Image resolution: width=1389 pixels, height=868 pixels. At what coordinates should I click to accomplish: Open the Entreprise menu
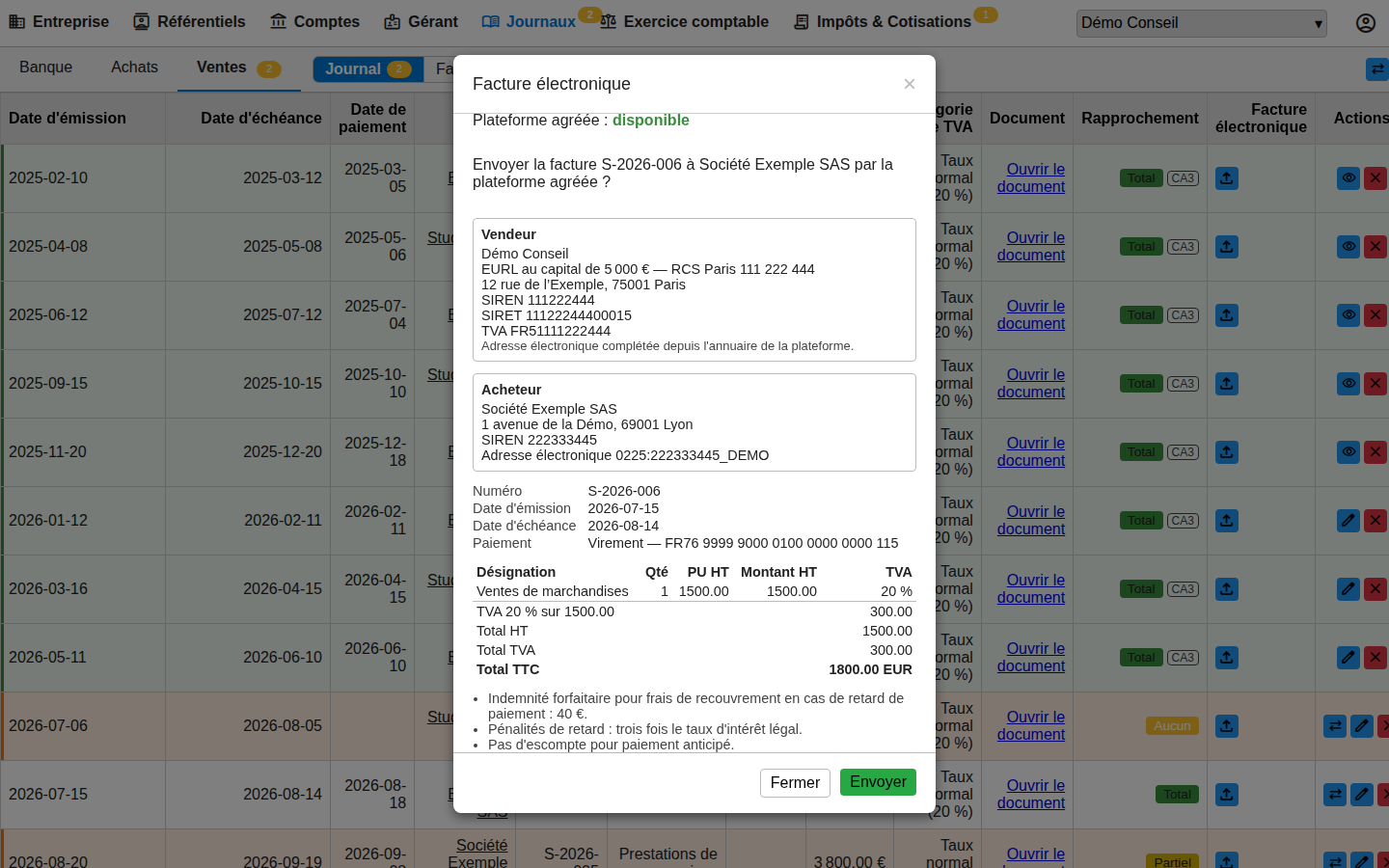click(59, 21)
